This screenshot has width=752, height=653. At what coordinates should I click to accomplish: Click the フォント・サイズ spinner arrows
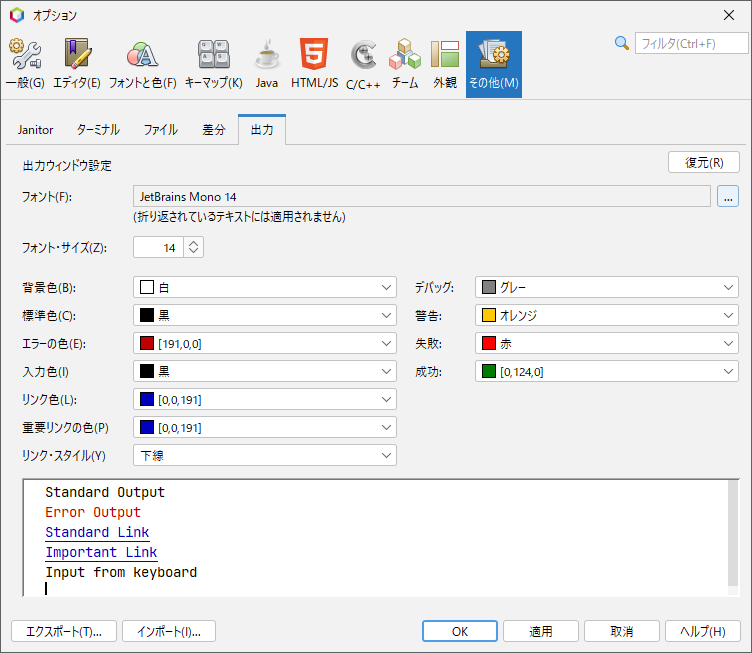tap(193, 247)
